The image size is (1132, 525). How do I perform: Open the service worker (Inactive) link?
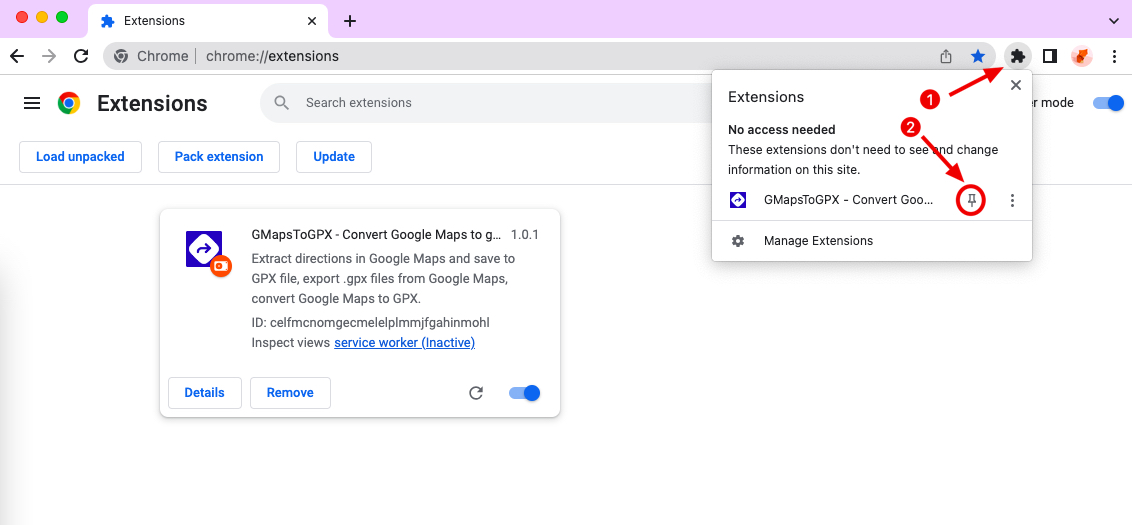pyautogui.click(x=404, y=342)
